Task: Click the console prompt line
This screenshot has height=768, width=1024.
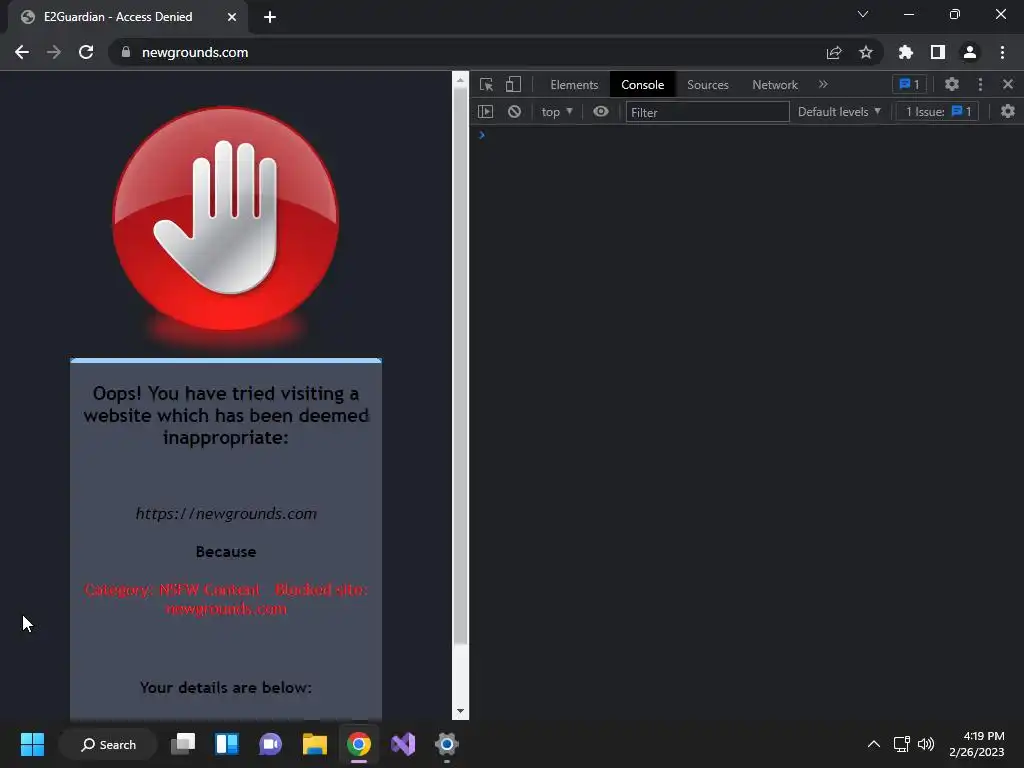Action: [x=746, y=135]
